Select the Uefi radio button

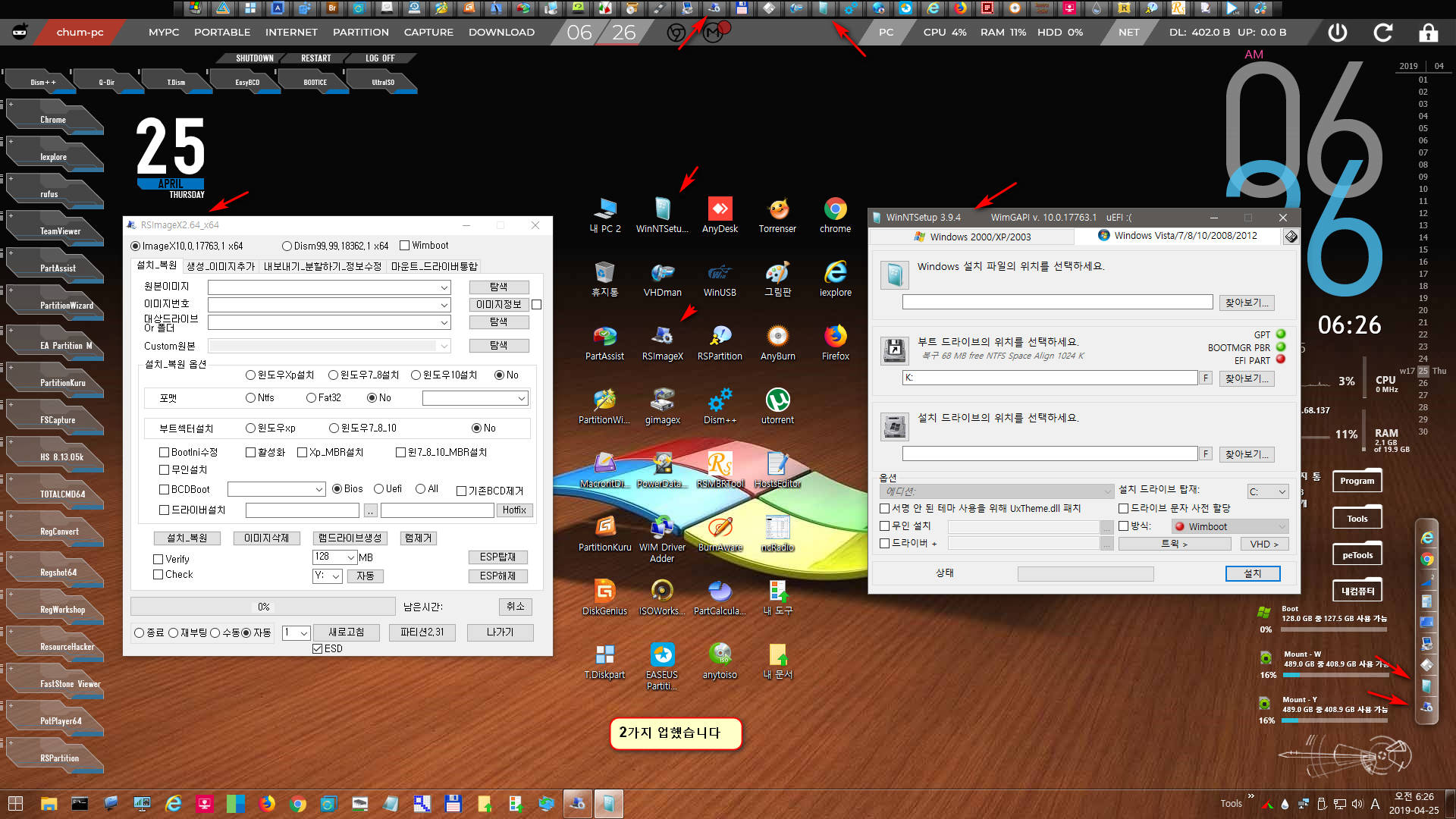tap(378, 488)
